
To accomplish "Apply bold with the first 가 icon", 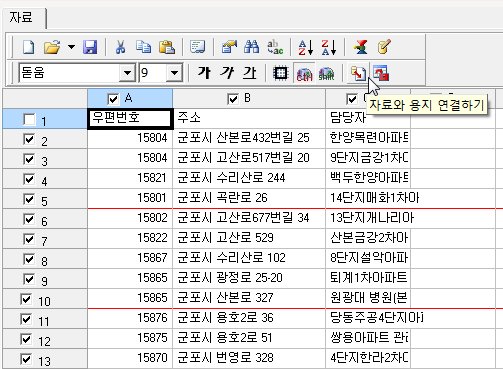I will [204, 73].
